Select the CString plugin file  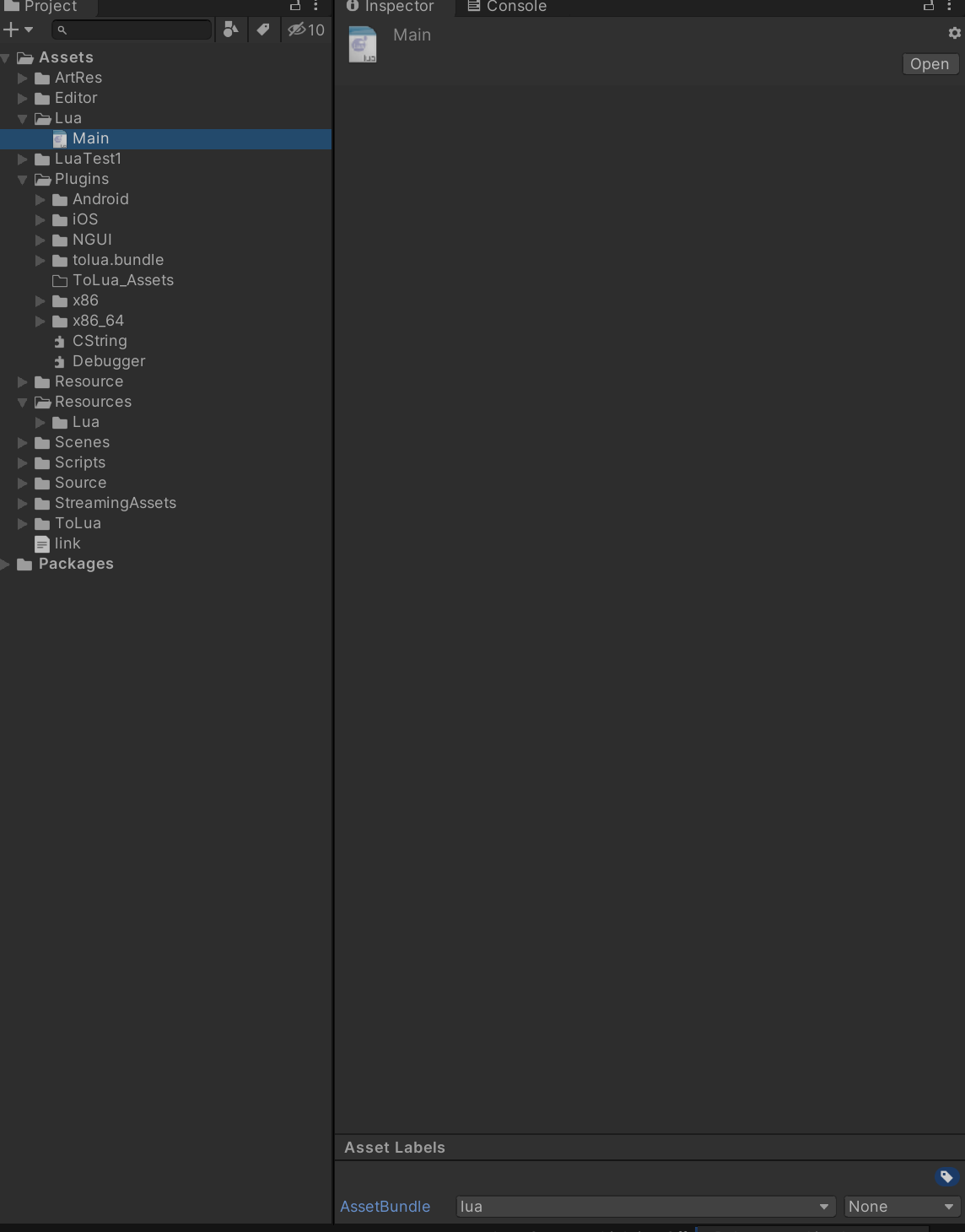click(100, 341)
